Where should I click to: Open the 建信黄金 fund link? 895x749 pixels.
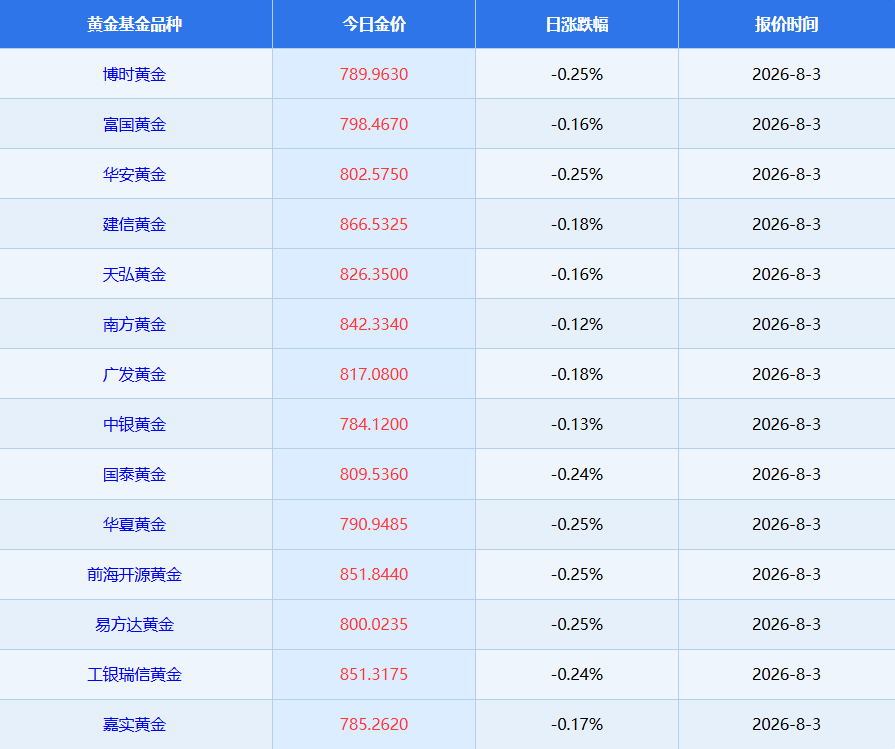(134, 224)
